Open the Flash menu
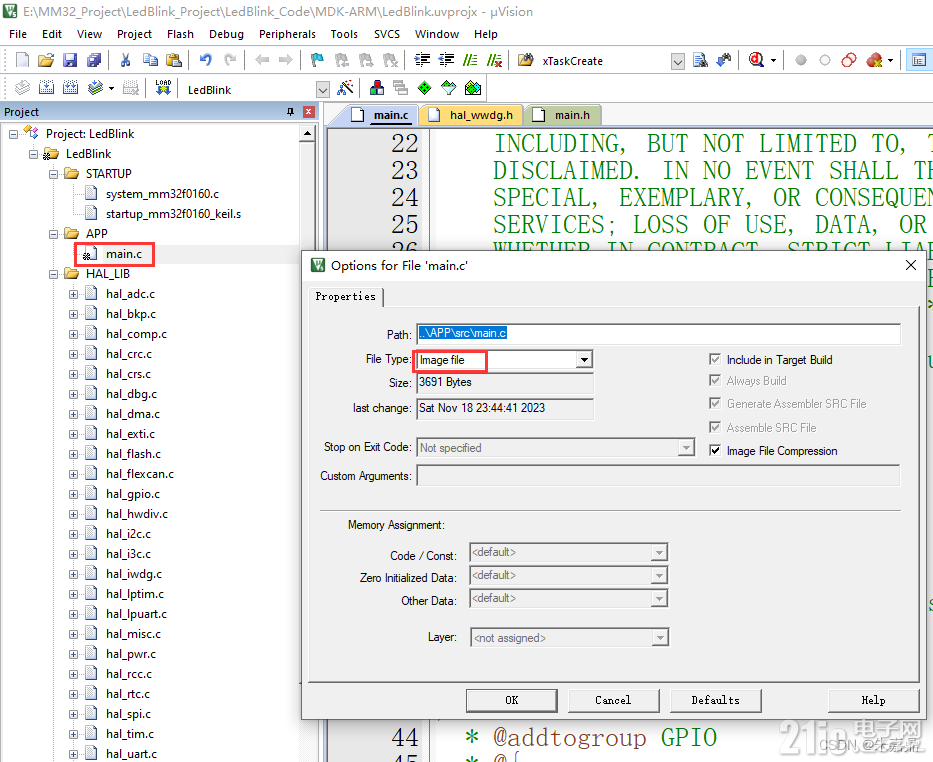The image size is (933, 762). (180, 34)
